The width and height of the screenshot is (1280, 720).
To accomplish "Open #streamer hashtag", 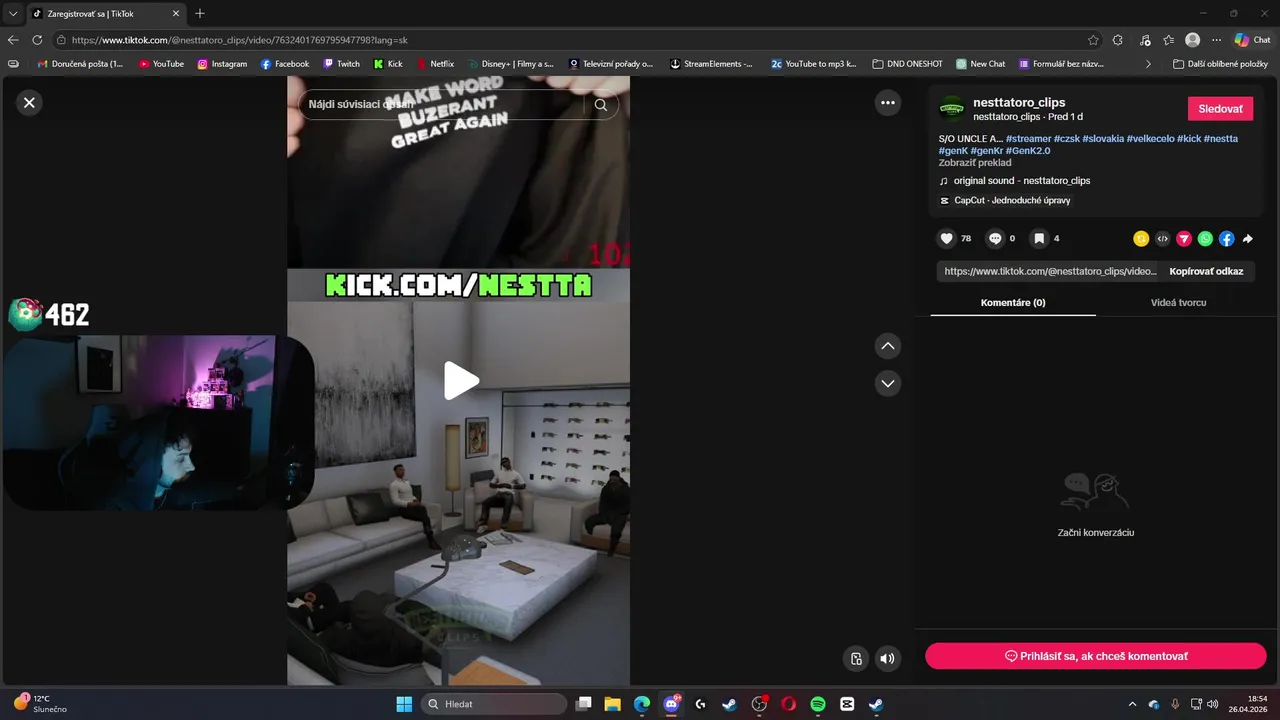I will coord(1028,138).
